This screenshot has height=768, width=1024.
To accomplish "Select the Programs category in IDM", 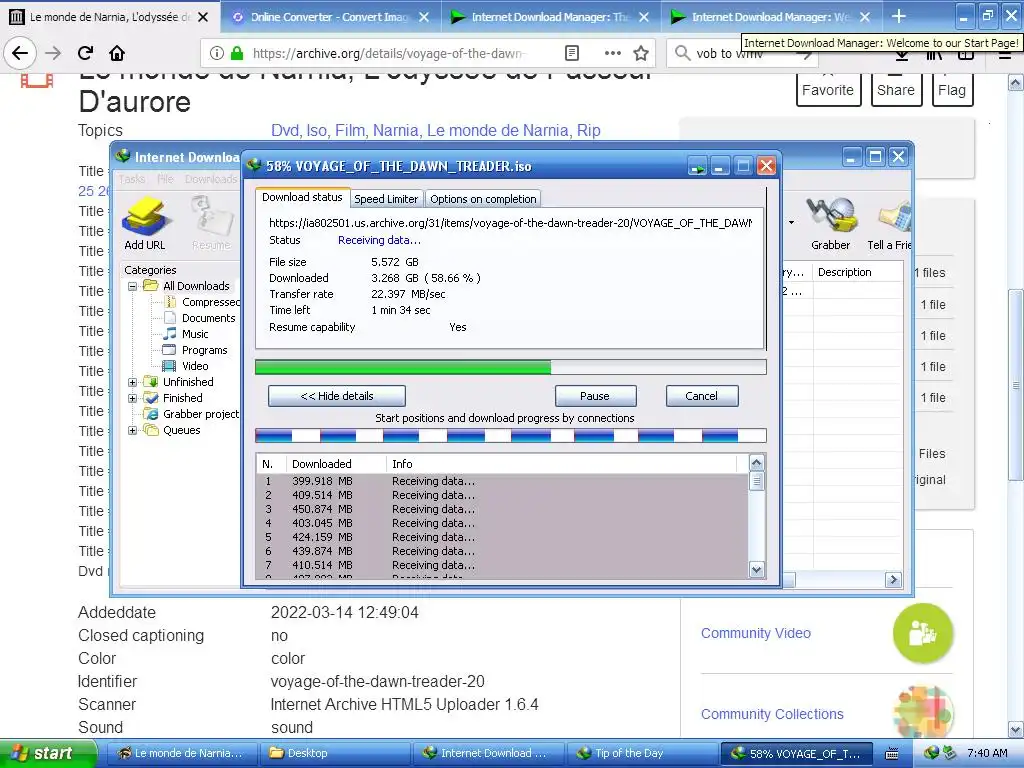I will (204, 350).
